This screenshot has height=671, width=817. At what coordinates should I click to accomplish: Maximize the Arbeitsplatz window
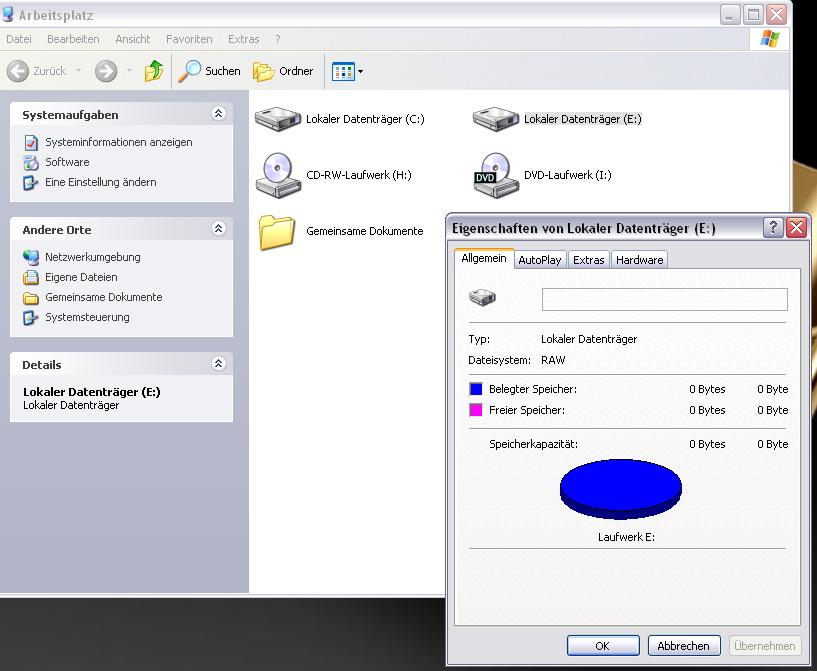pyautogui.click(x=753, y=15)
